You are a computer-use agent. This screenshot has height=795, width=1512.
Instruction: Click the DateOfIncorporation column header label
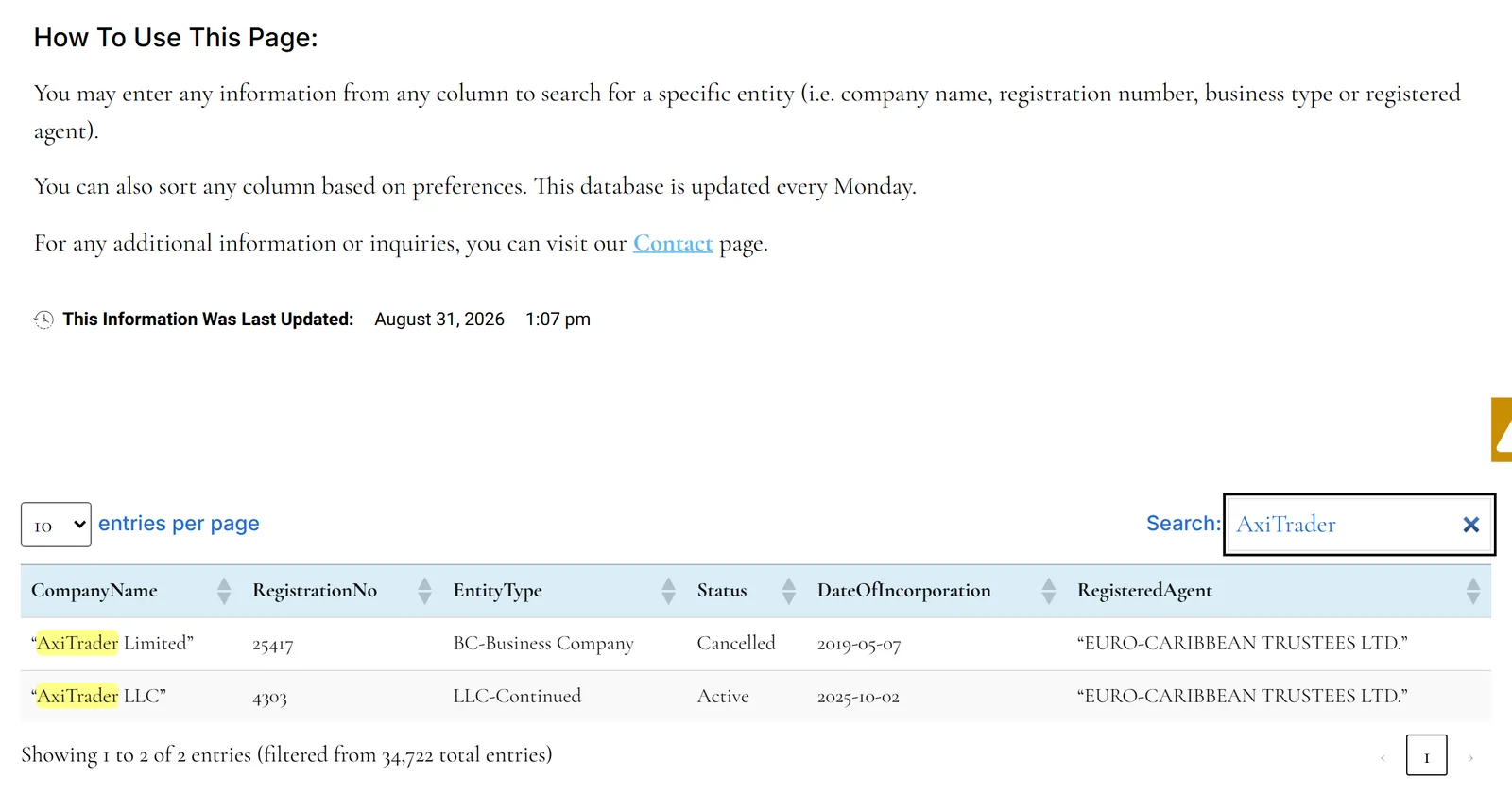[904, 591]
